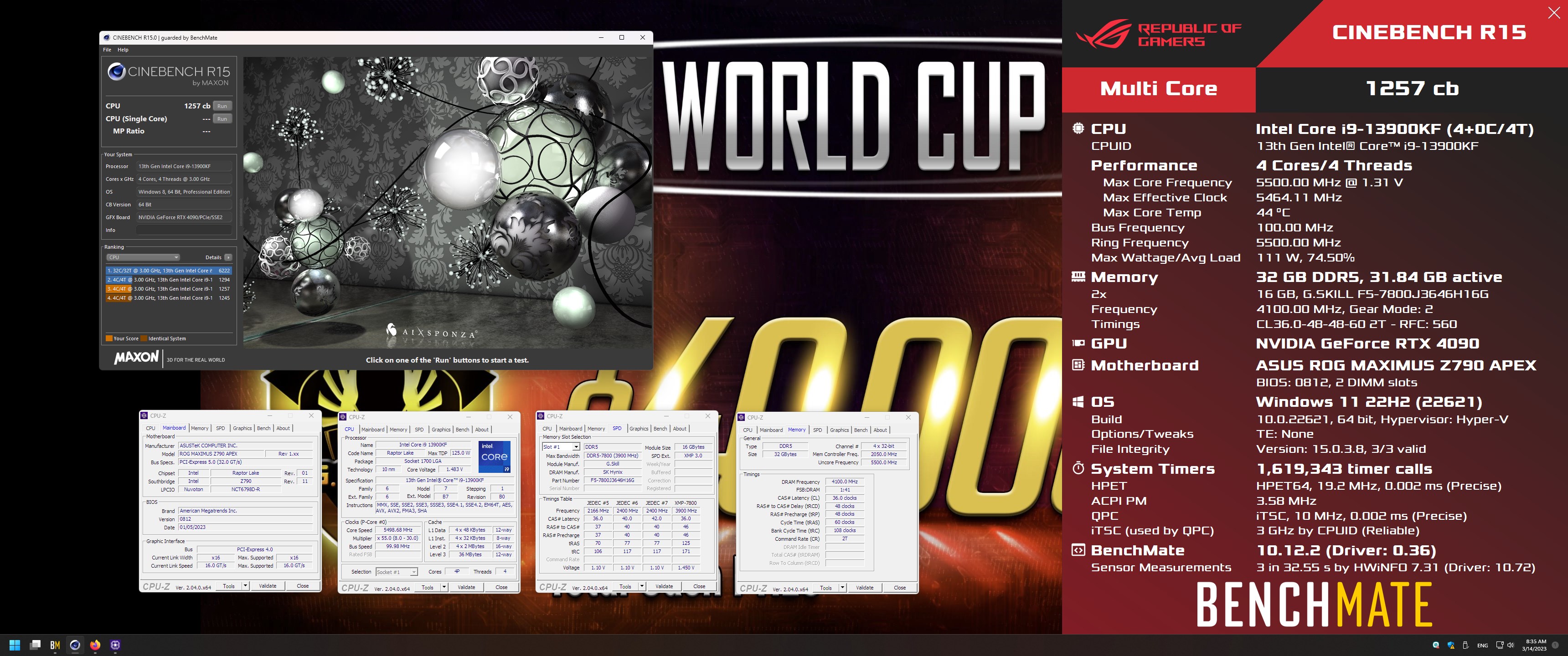This screenshot has width=1568, height=656.
Task: Launch Firefox from the taskbar
Action: point(96,645)
